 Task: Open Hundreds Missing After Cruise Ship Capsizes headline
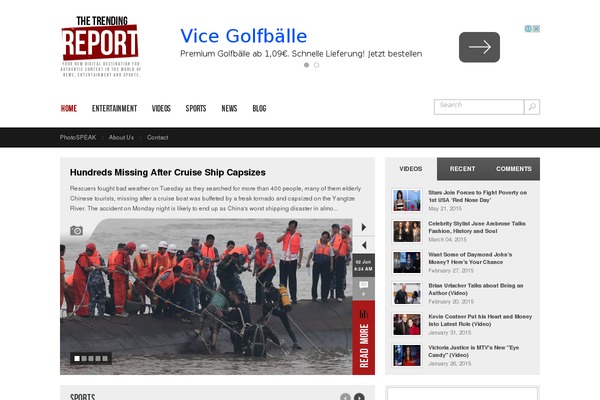coord(168,172)
